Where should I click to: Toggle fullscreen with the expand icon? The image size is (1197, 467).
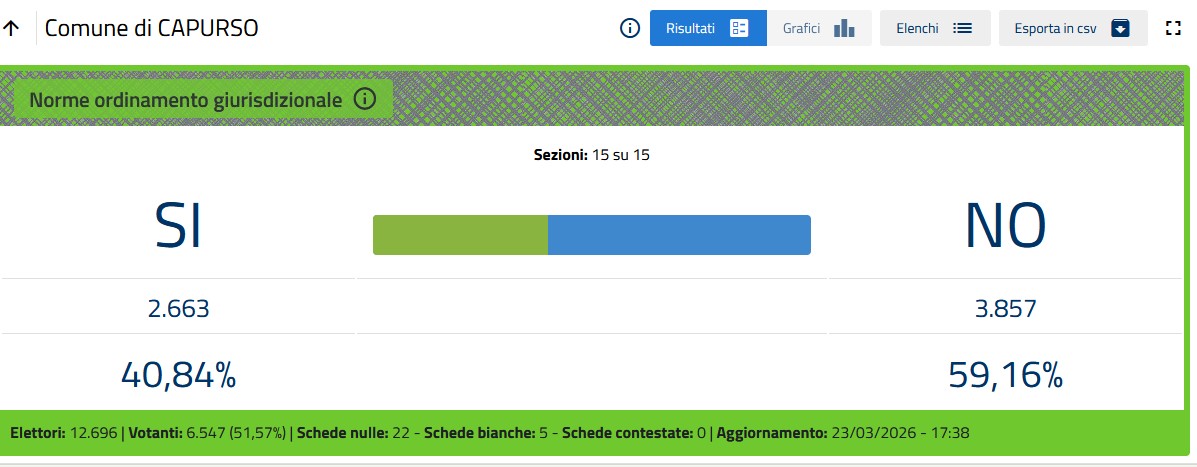pyautogui.click(x=1174, y=28)
